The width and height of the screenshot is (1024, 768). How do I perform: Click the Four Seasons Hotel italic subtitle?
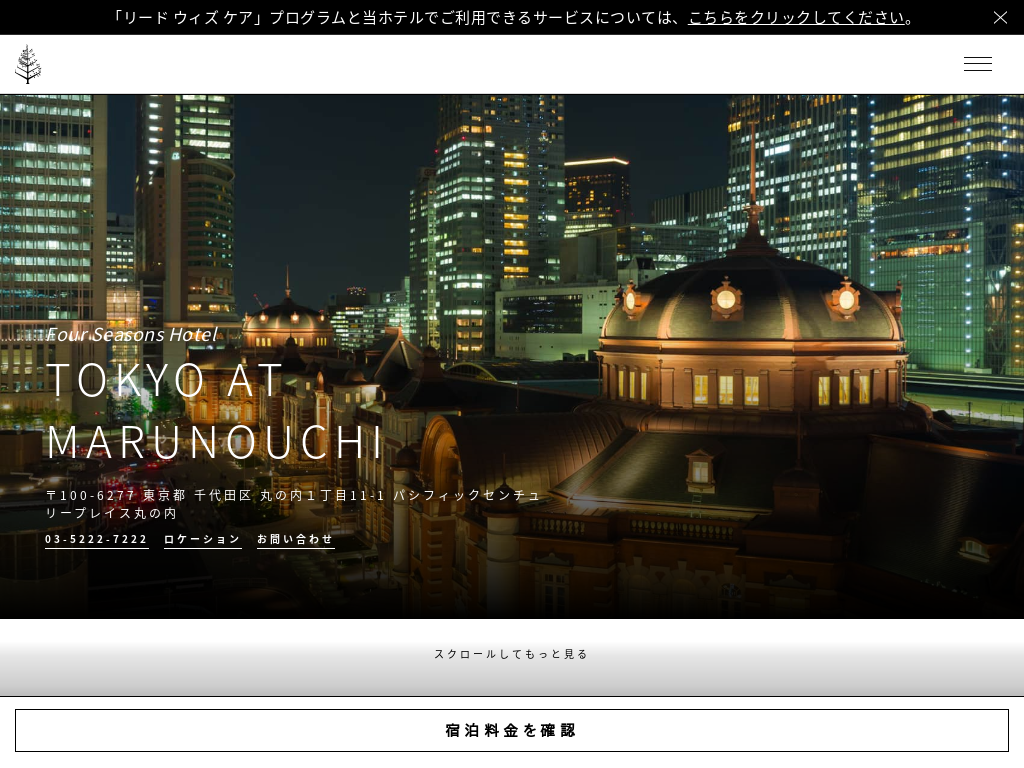(x=132, y=334)
